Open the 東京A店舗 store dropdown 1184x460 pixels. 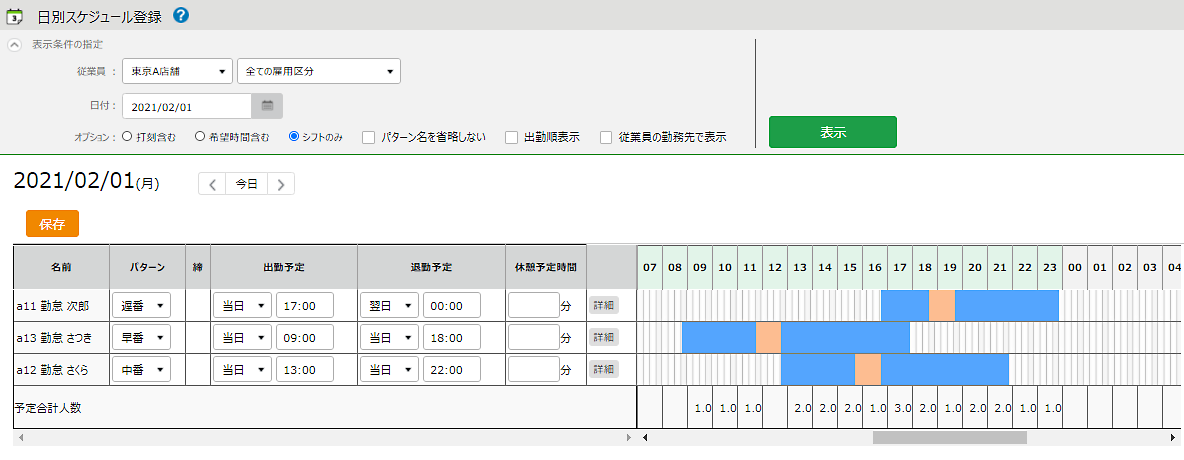(x=177, y=71)
